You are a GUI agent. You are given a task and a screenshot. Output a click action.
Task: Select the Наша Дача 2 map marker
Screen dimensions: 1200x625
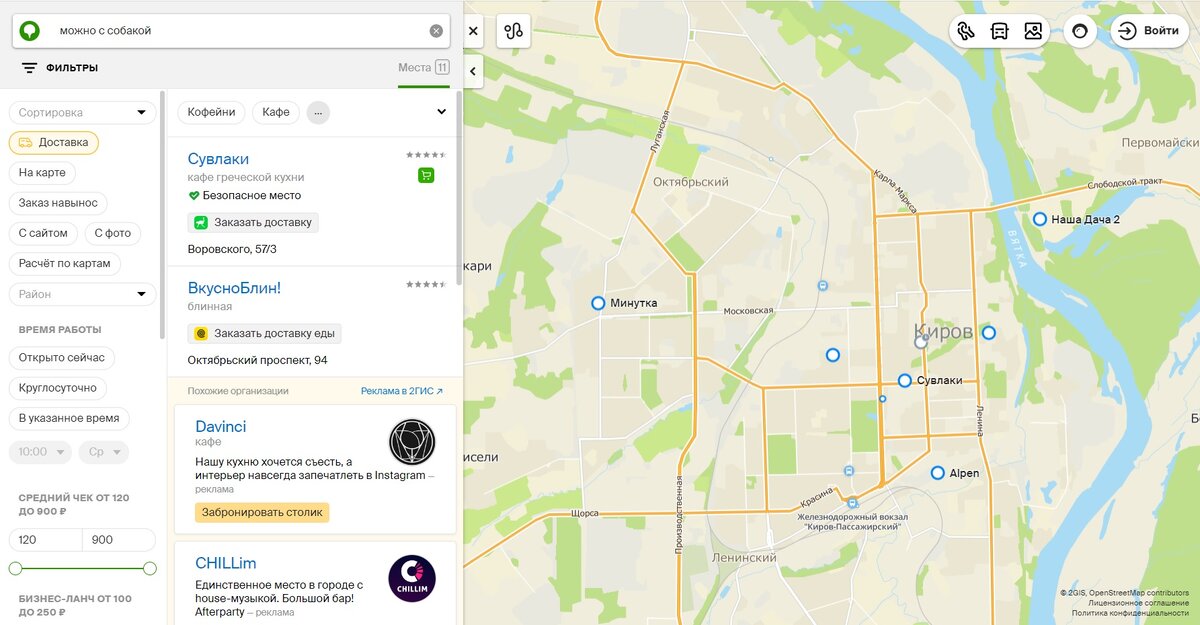tap(1040, 219)
